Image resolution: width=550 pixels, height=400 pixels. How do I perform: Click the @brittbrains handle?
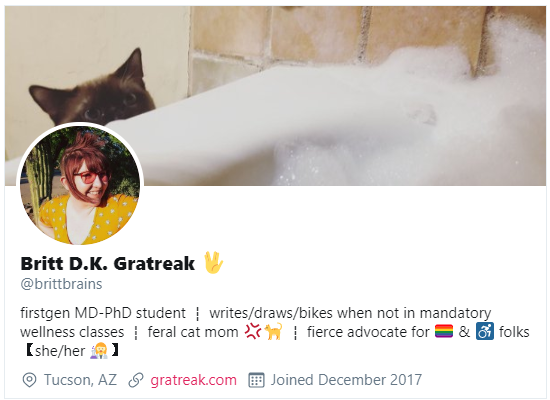click(61, 284)
